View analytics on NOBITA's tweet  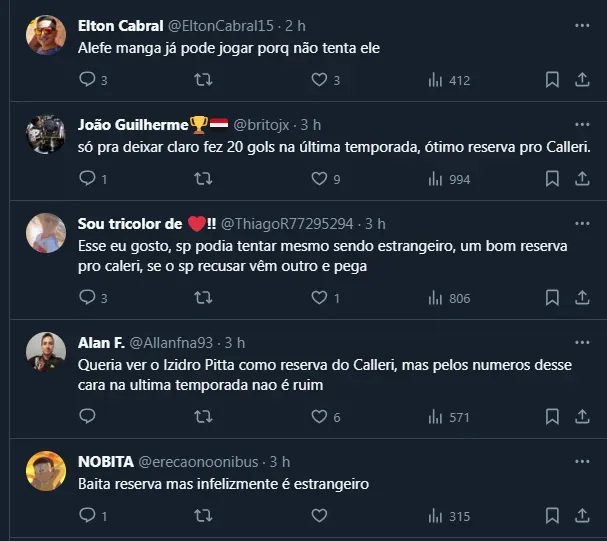coord(435,516)
